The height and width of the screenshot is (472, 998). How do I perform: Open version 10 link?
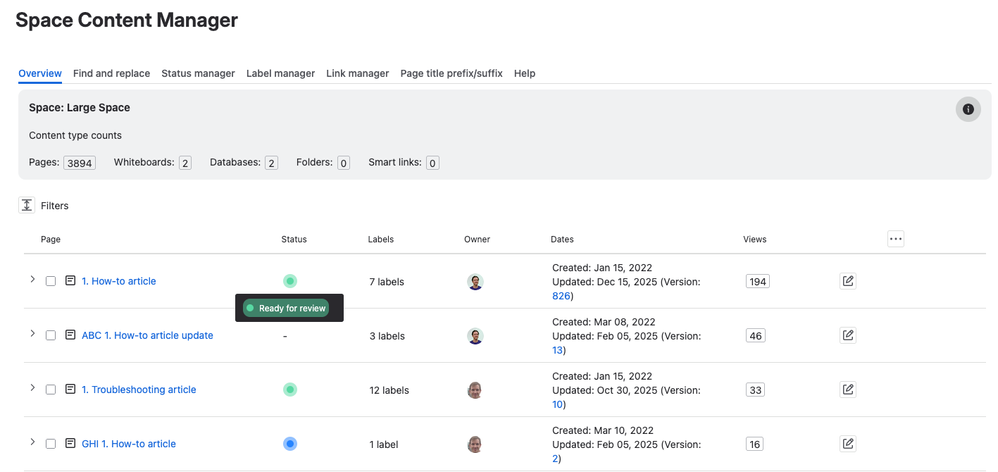click(558, 404)
